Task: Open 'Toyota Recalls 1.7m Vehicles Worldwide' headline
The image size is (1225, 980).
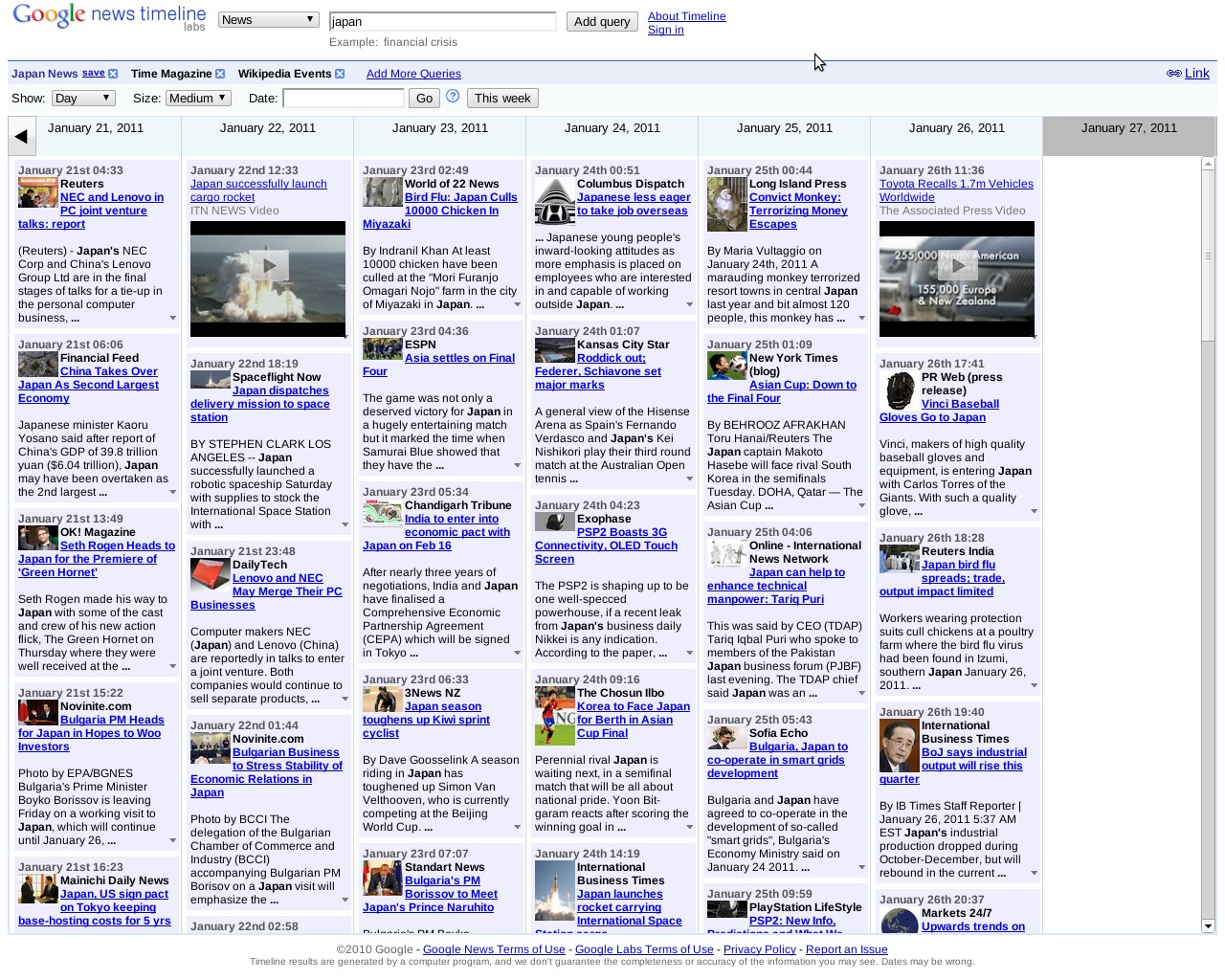Action: [956, 190]
